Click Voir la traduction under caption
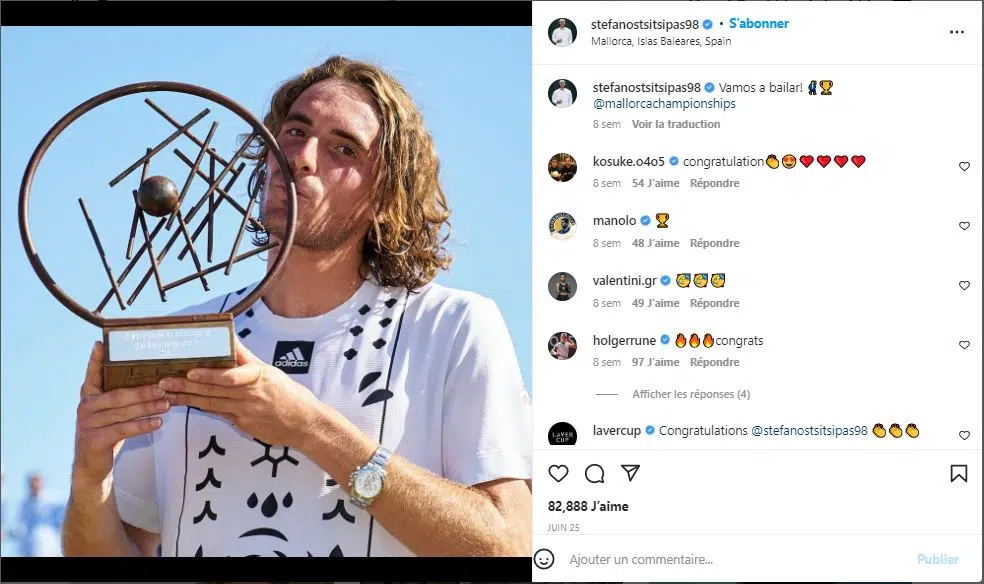This screenshot has width=984, height=584. coord(676,124)
